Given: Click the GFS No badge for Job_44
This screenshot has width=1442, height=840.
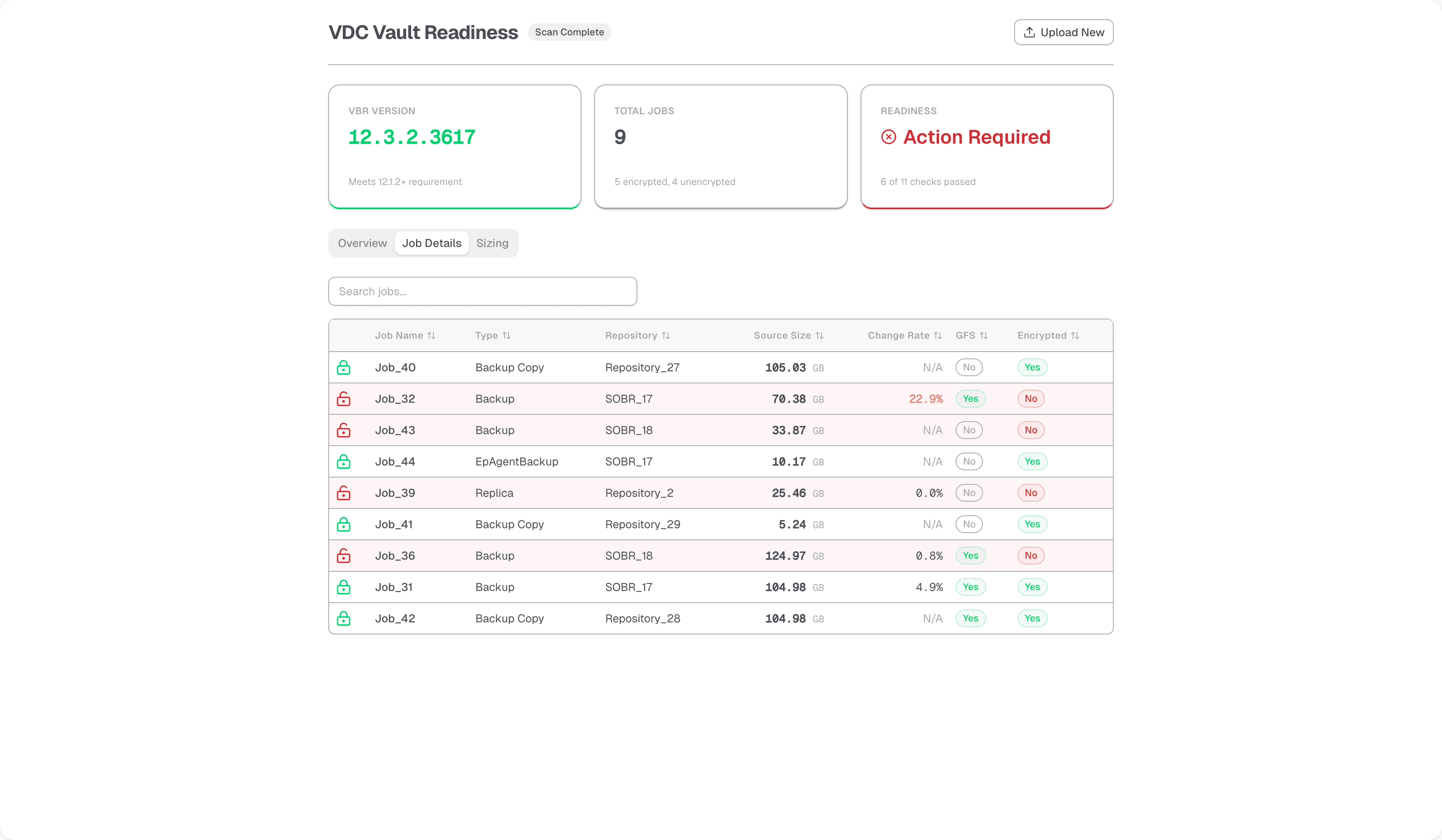Looking at the screenshot, I should (969, 462).
